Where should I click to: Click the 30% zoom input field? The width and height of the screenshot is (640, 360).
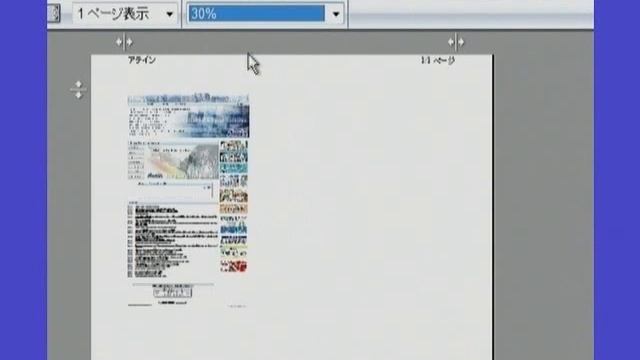point(256,14)
